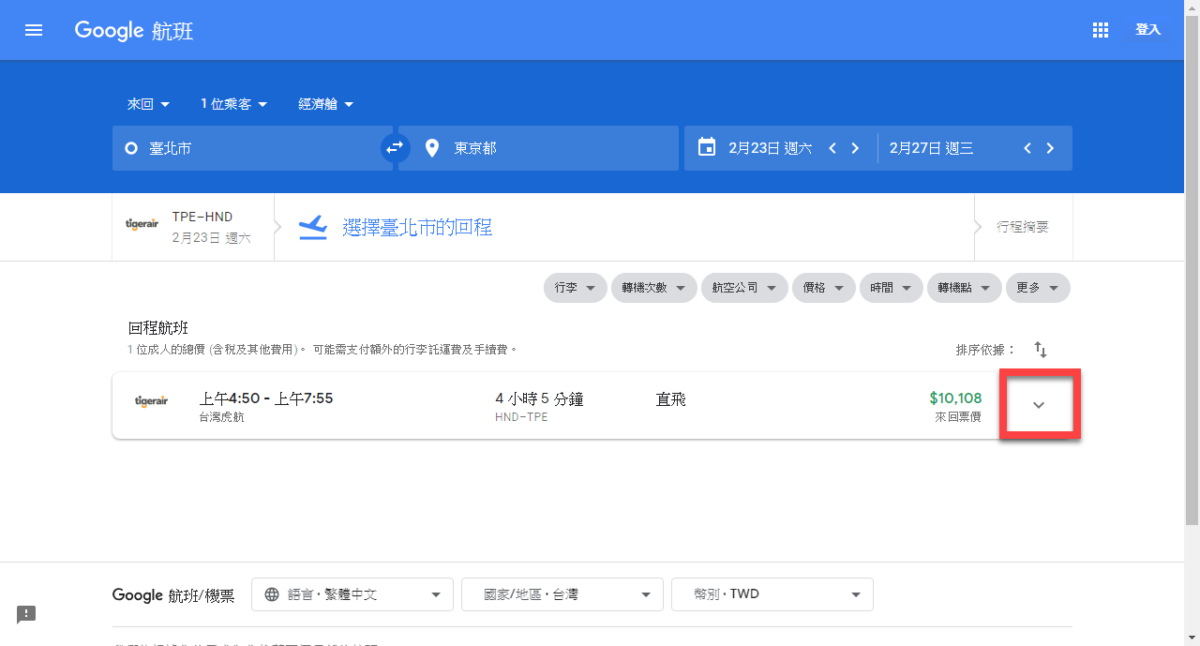Click the 排序依據 sort label
1200x646 pixels.
click(x=985, y=350)
